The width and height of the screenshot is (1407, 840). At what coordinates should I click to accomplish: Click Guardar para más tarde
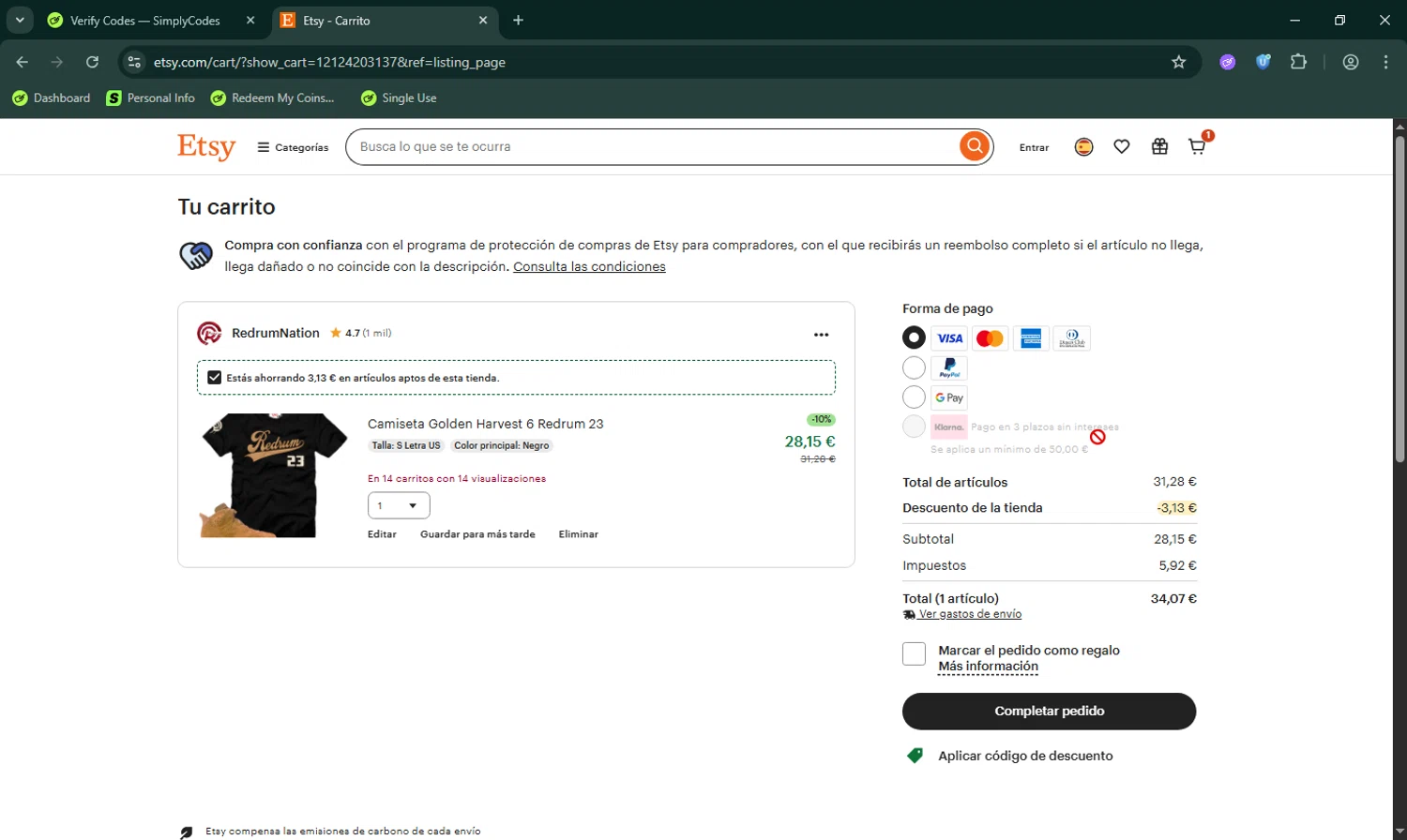pos(477,534)
